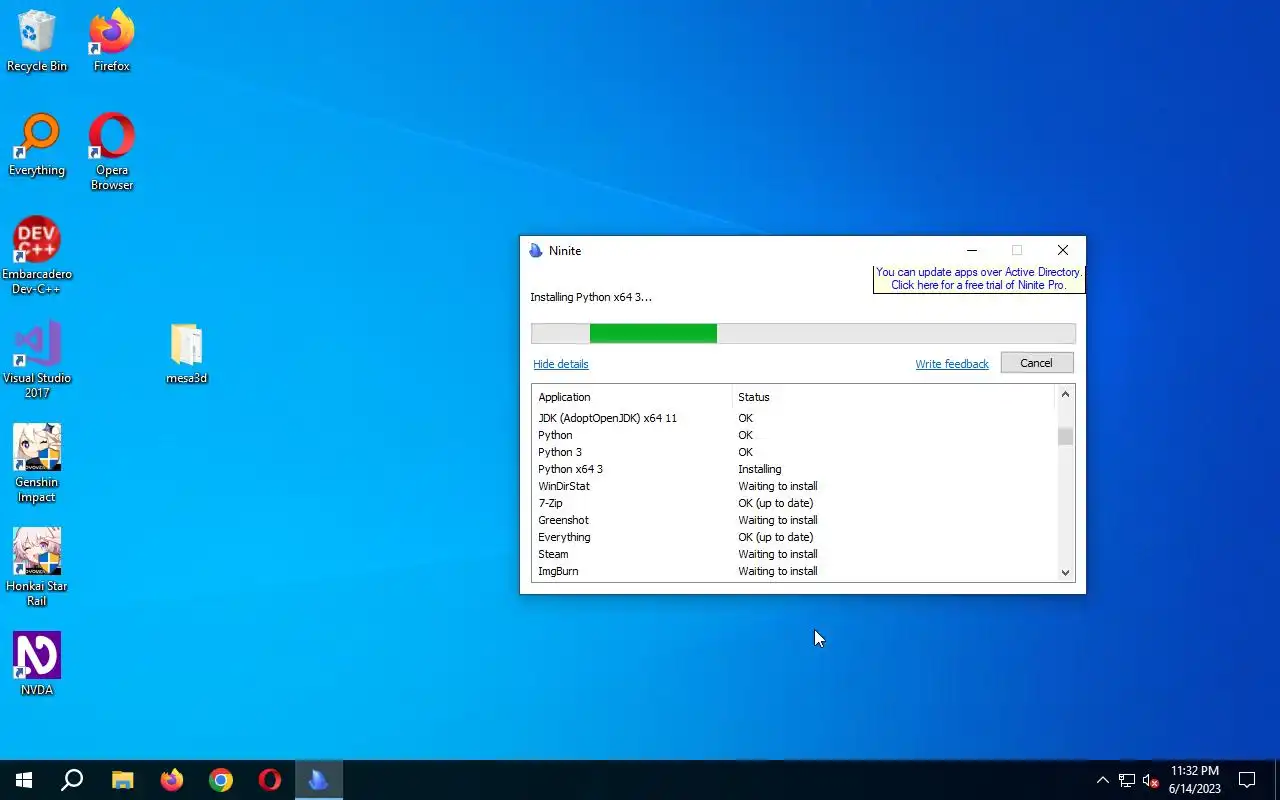Close the Ninite window
This screenshot has height=800, width=1280.
[x=1063, y=250]
